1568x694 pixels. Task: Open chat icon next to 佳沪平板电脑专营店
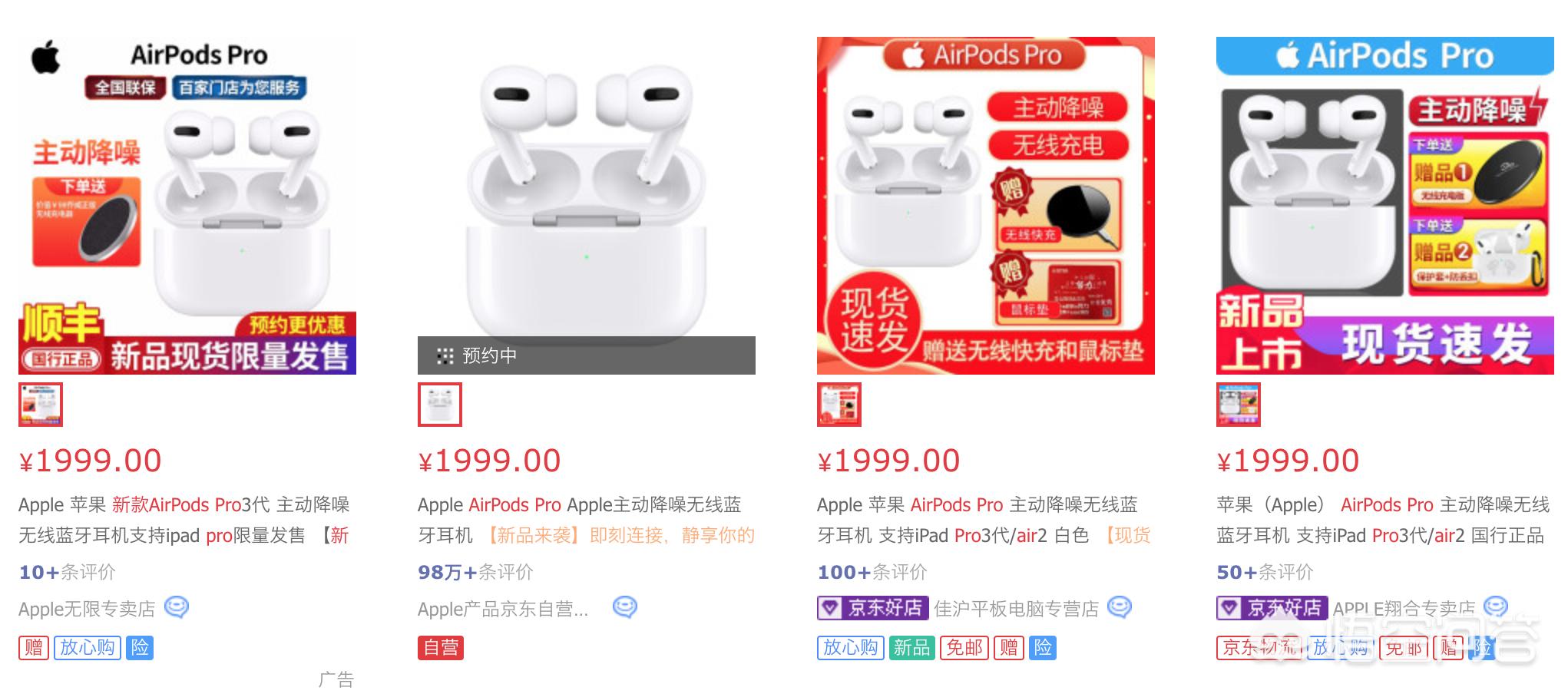click(1120, 607)
